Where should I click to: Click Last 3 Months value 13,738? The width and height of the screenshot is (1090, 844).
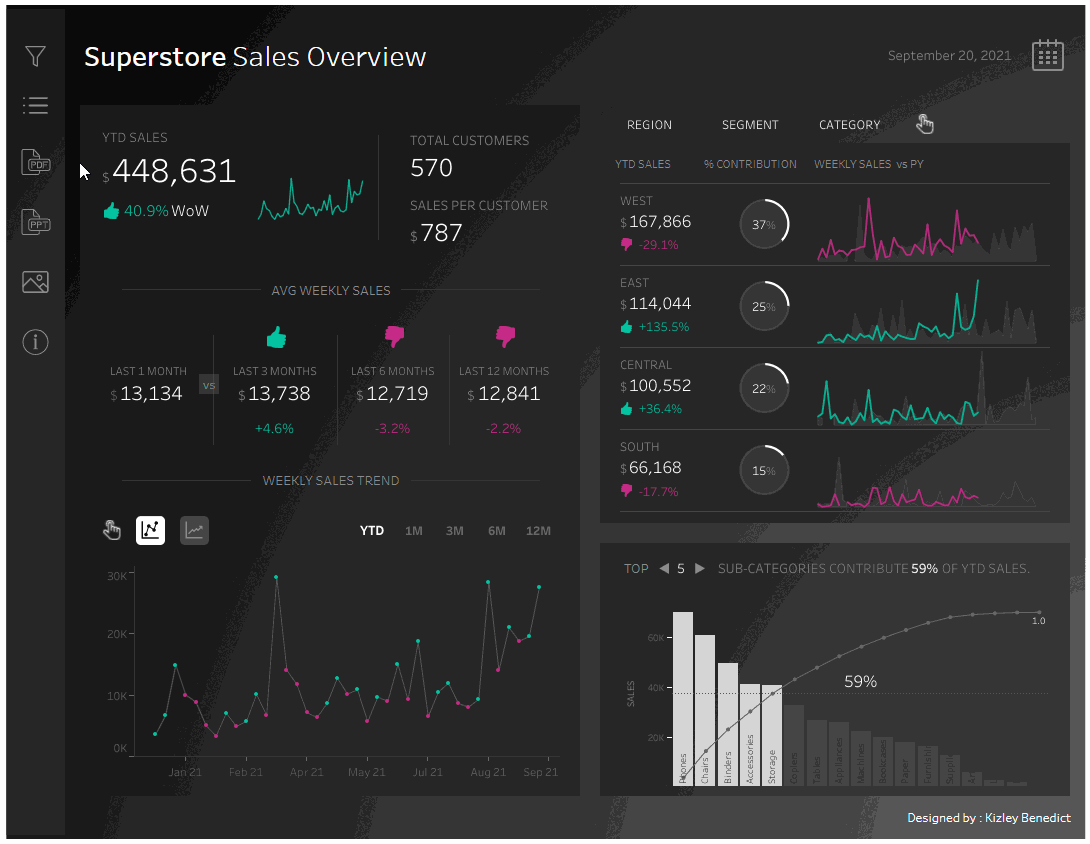[279, 393]
